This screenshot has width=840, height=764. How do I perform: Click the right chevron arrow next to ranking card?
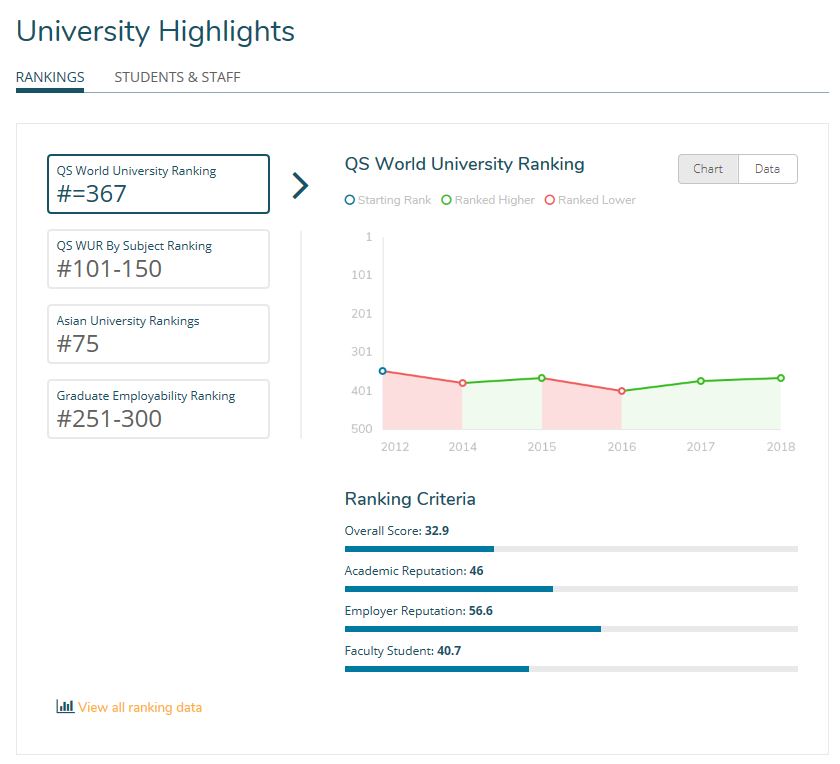coord(301,186)
